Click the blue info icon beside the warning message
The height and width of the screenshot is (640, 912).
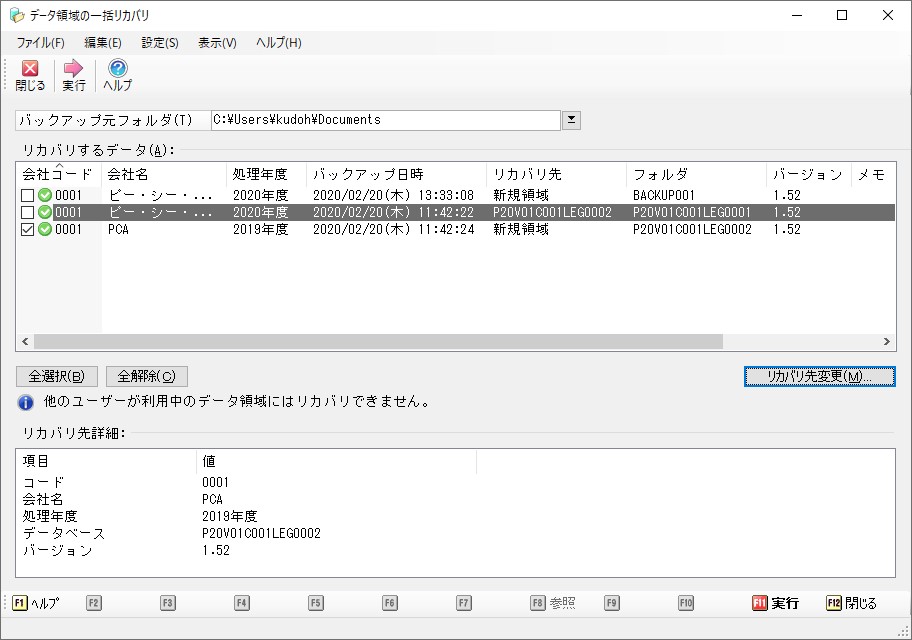(x=26, y=402)
